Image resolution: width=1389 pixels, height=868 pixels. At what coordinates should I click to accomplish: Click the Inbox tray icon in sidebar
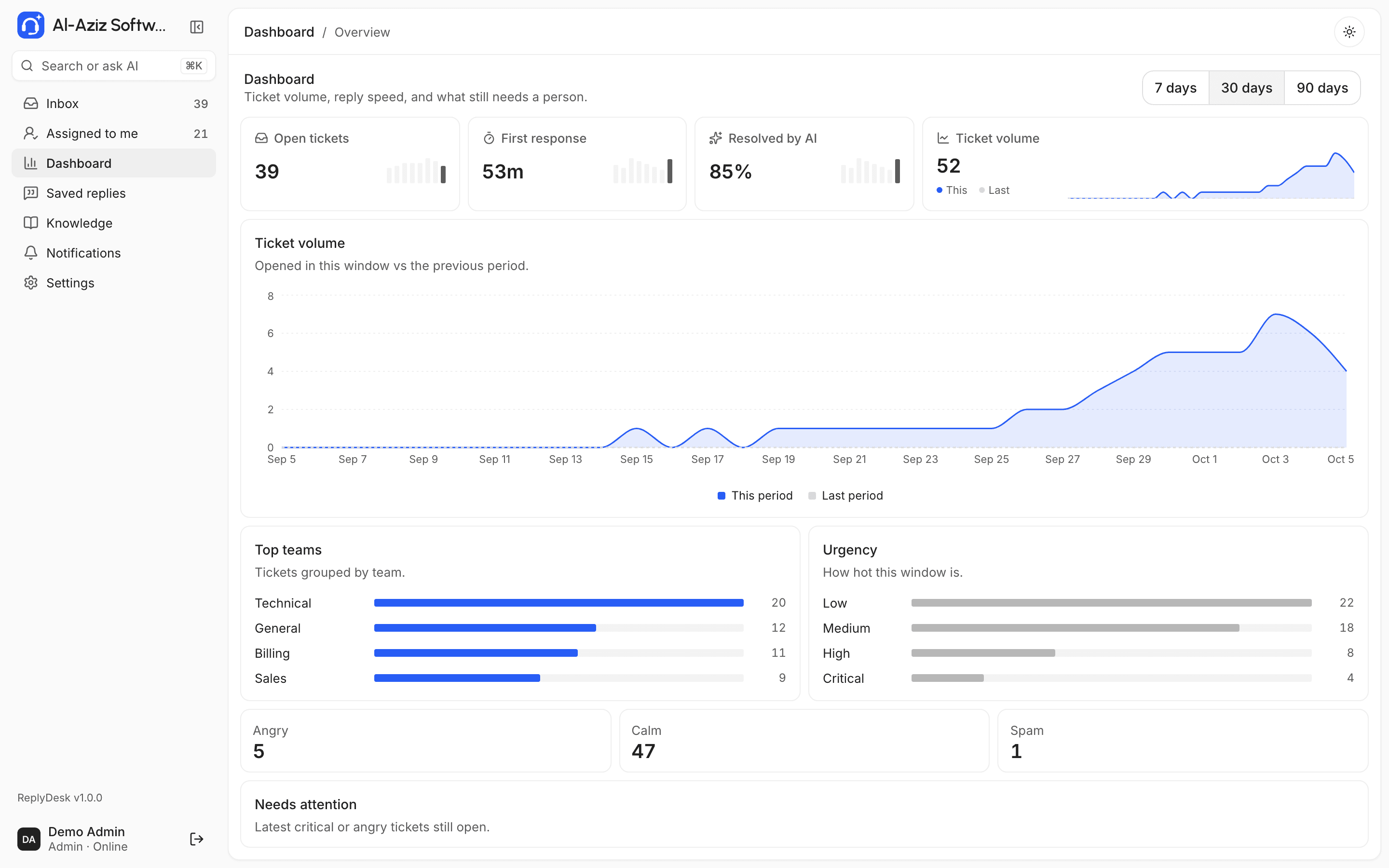30,103
